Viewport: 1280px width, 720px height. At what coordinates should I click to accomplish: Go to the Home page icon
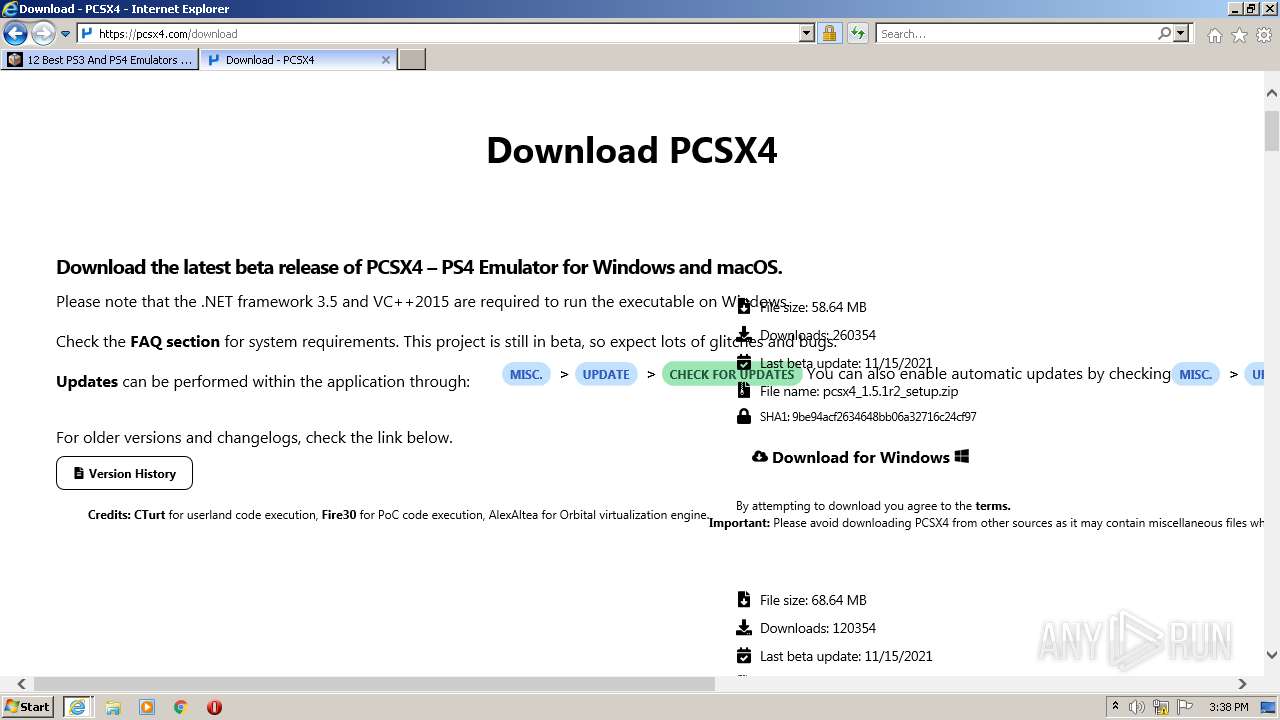(x=1214, y=35)
